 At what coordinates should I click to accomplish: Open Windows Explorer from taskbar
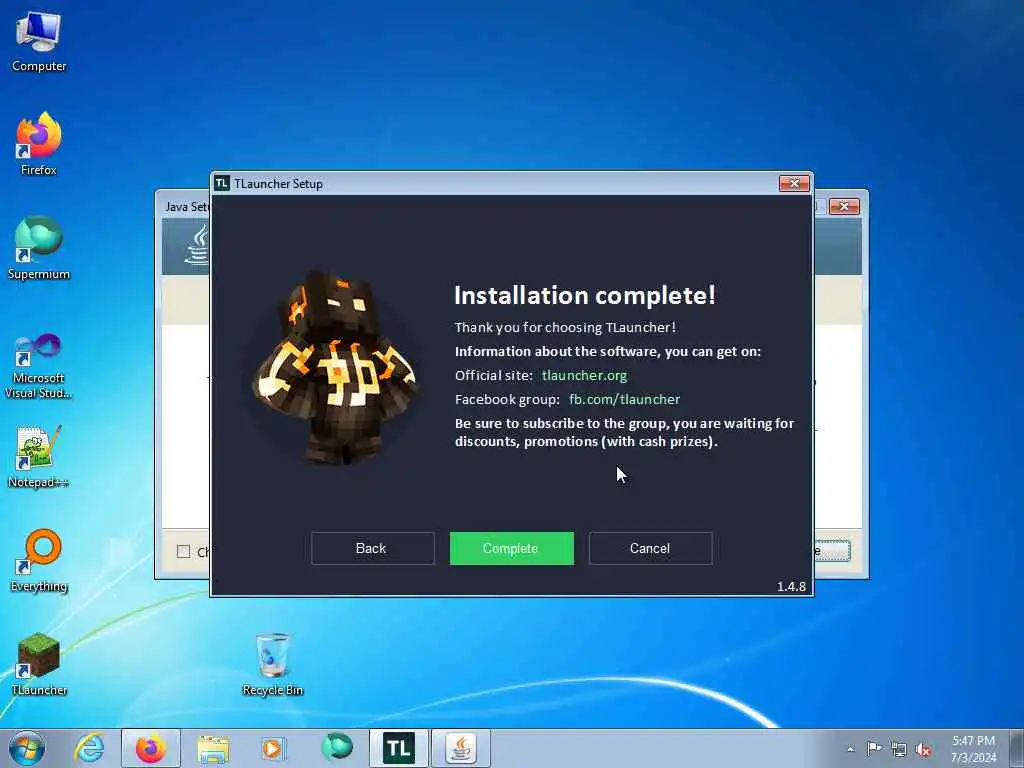213,748
